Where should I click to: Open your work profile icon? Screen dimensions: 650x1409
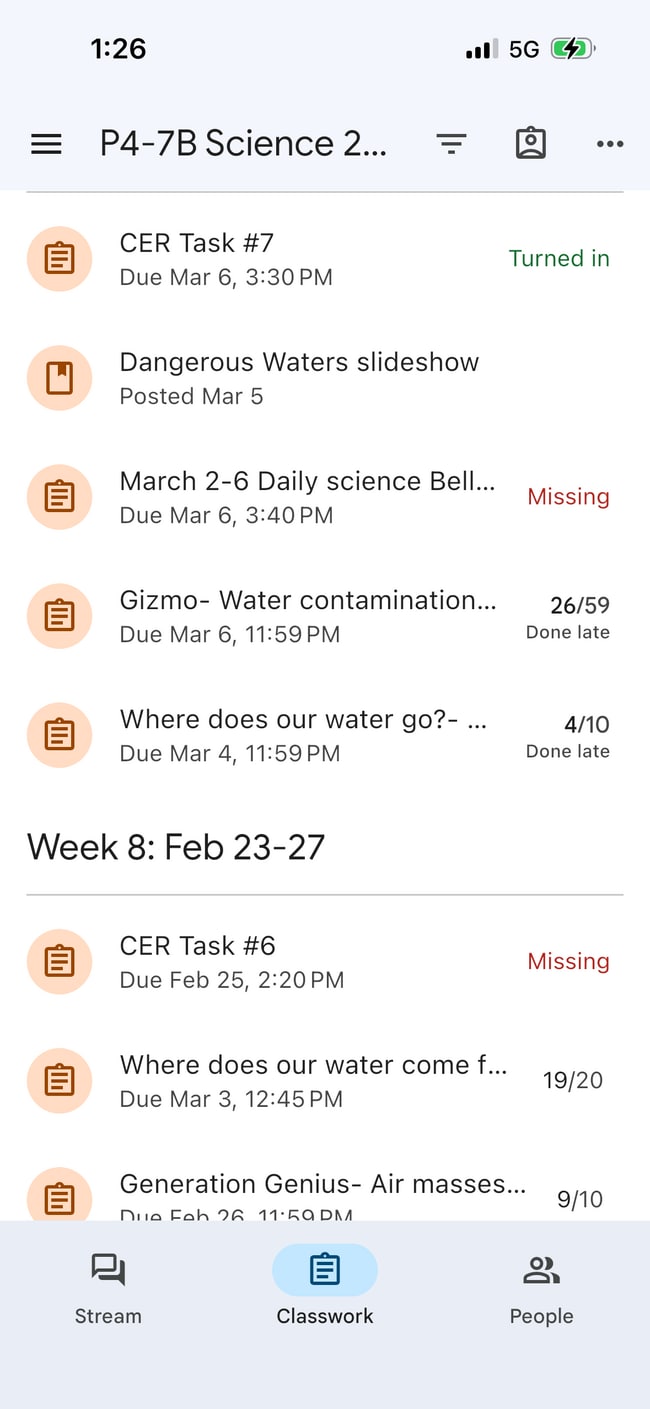(531, 144)
